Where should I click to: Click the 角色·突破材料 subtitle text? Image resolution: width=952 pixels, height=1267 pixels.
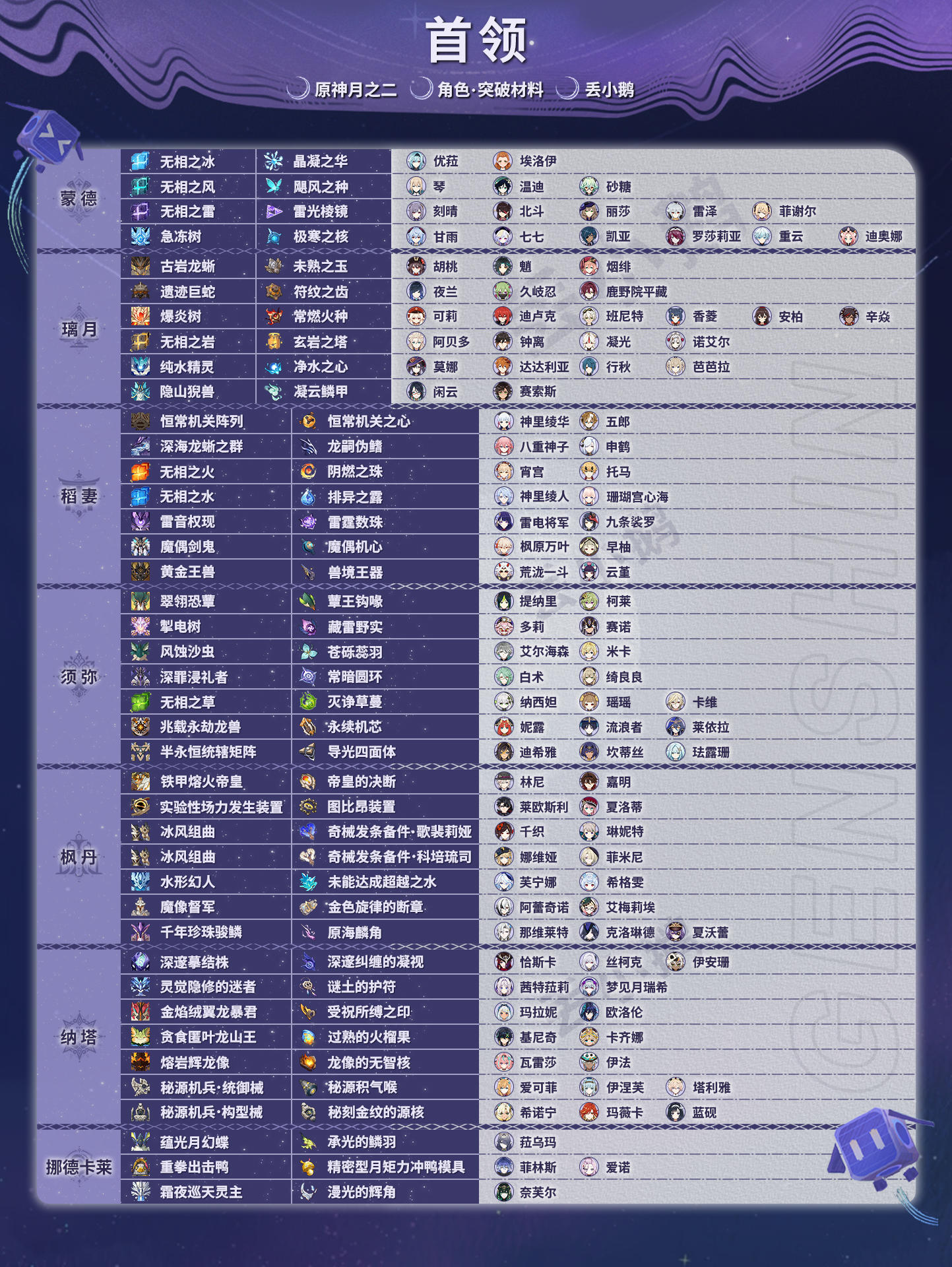click(490, 90)
